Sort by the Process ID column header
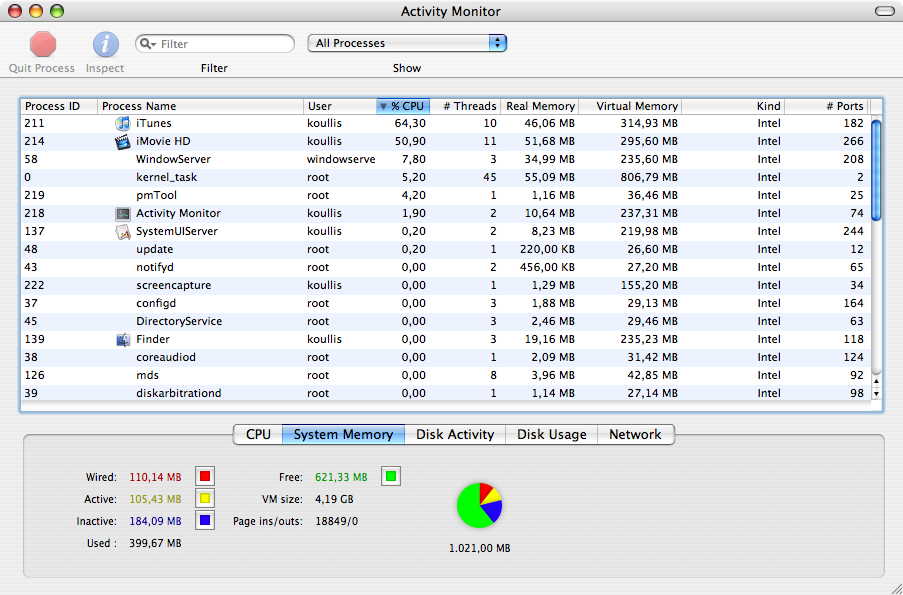The width and height of the screenshot is (903, 595). (59, 106)
